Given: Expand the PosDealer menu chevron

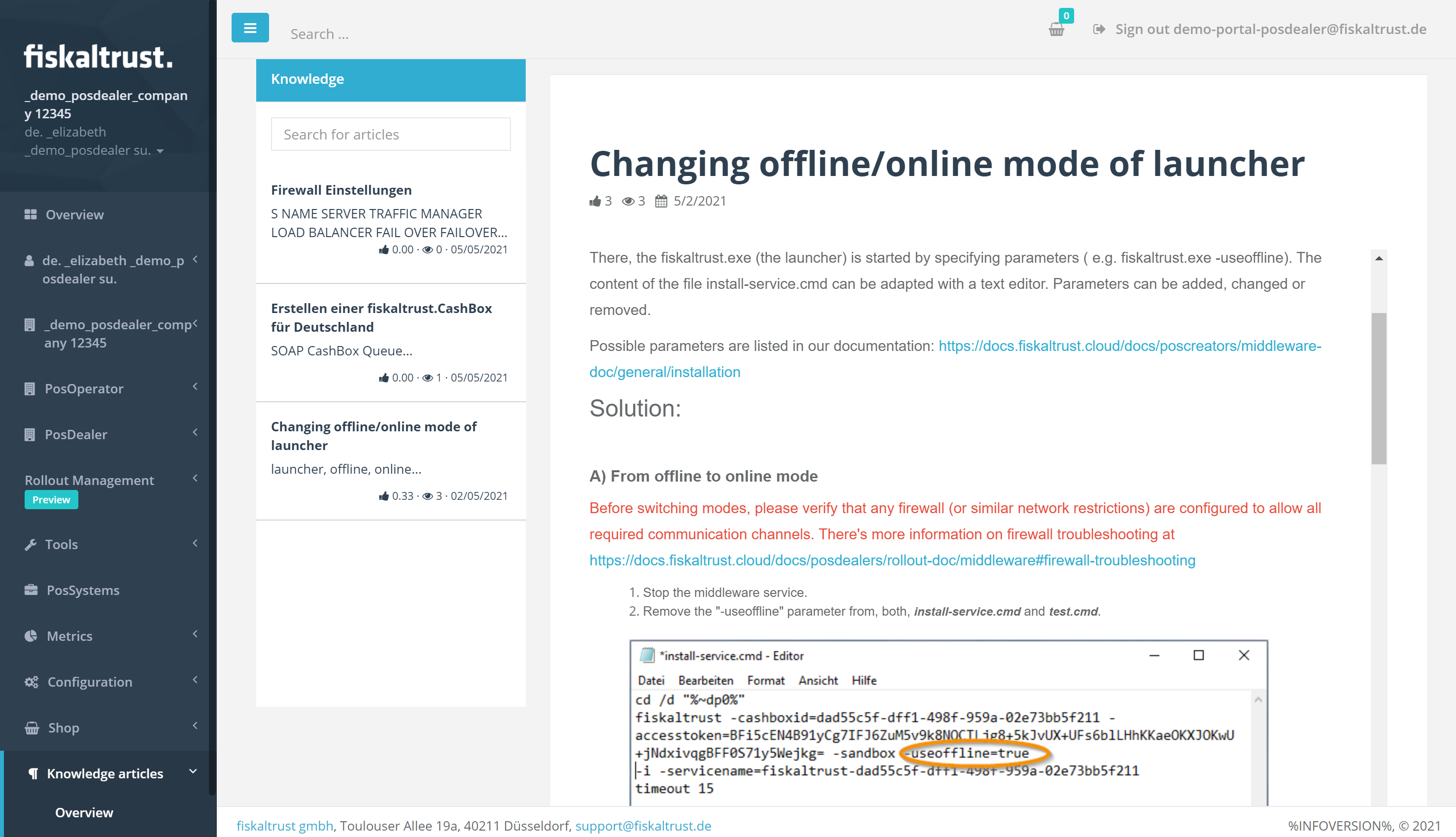Looking at the screenshot, I should (195, 432).
